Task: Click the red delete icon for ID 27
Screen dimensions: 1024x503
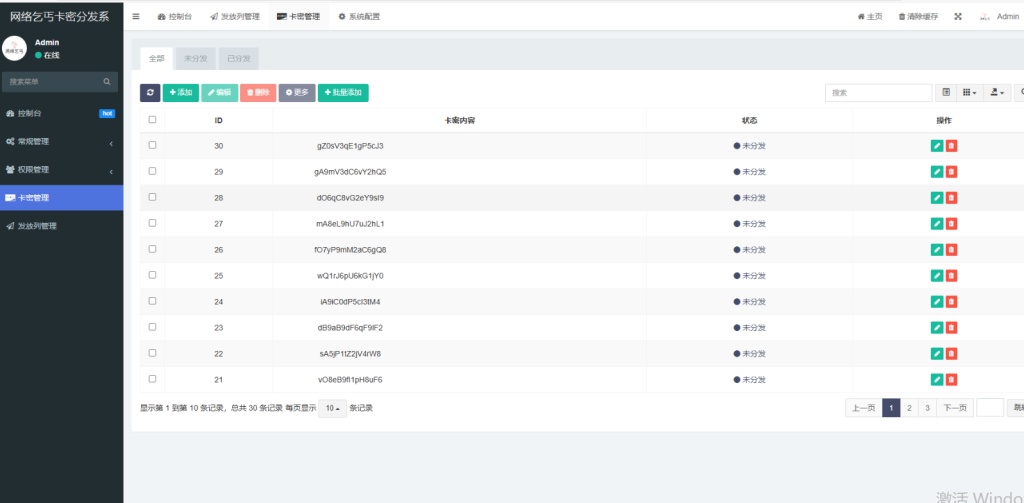Action: [951, 224]
